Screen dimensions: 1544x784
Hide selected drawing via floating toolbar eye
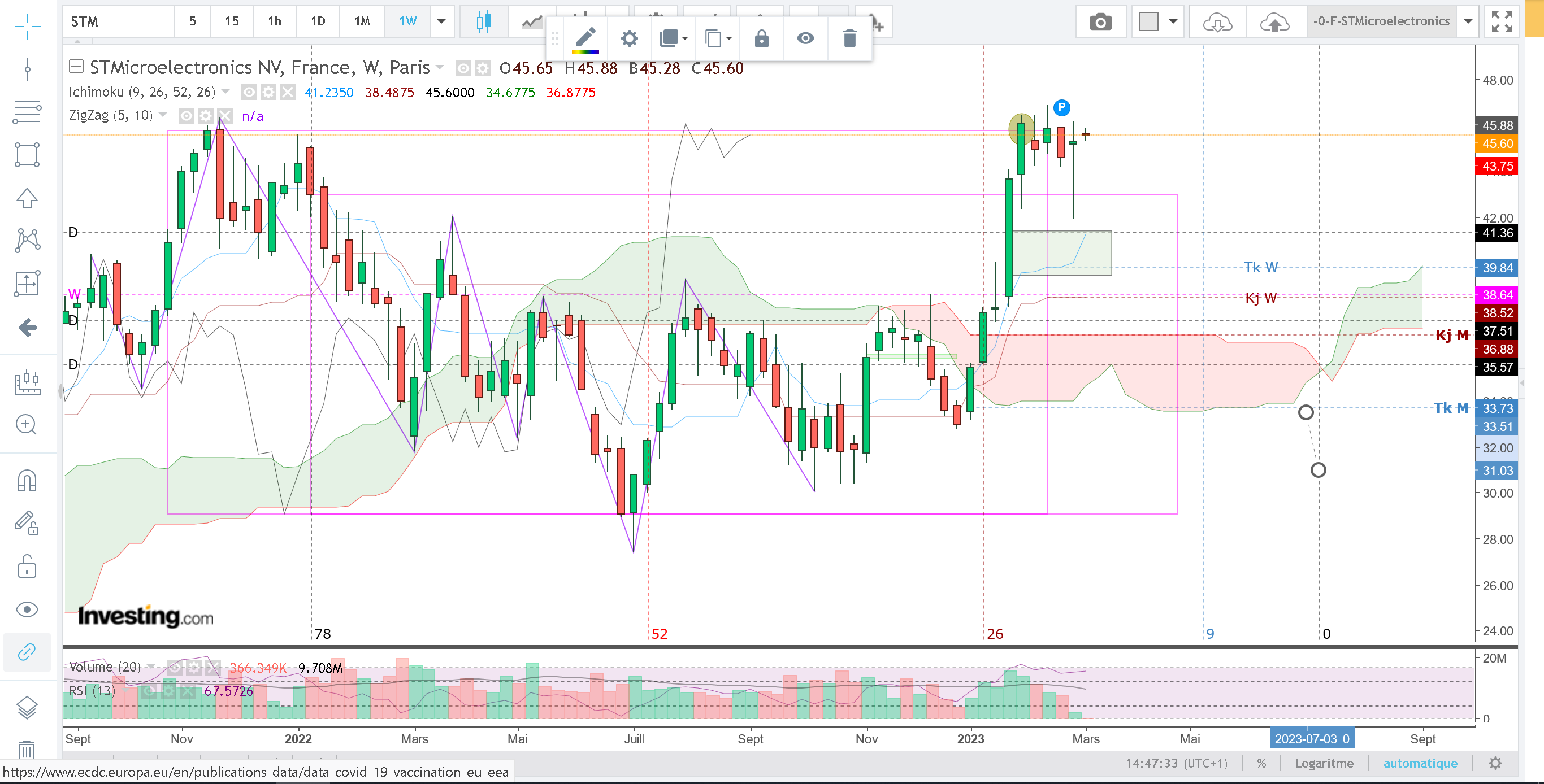[805, 39]
